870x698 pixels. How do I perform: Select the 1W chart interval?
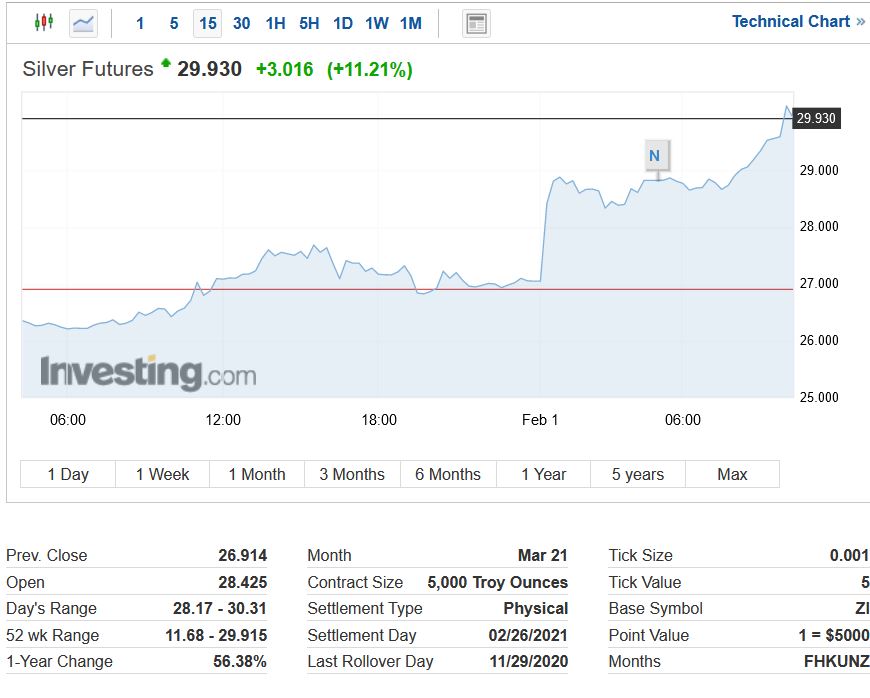point(377,23)
